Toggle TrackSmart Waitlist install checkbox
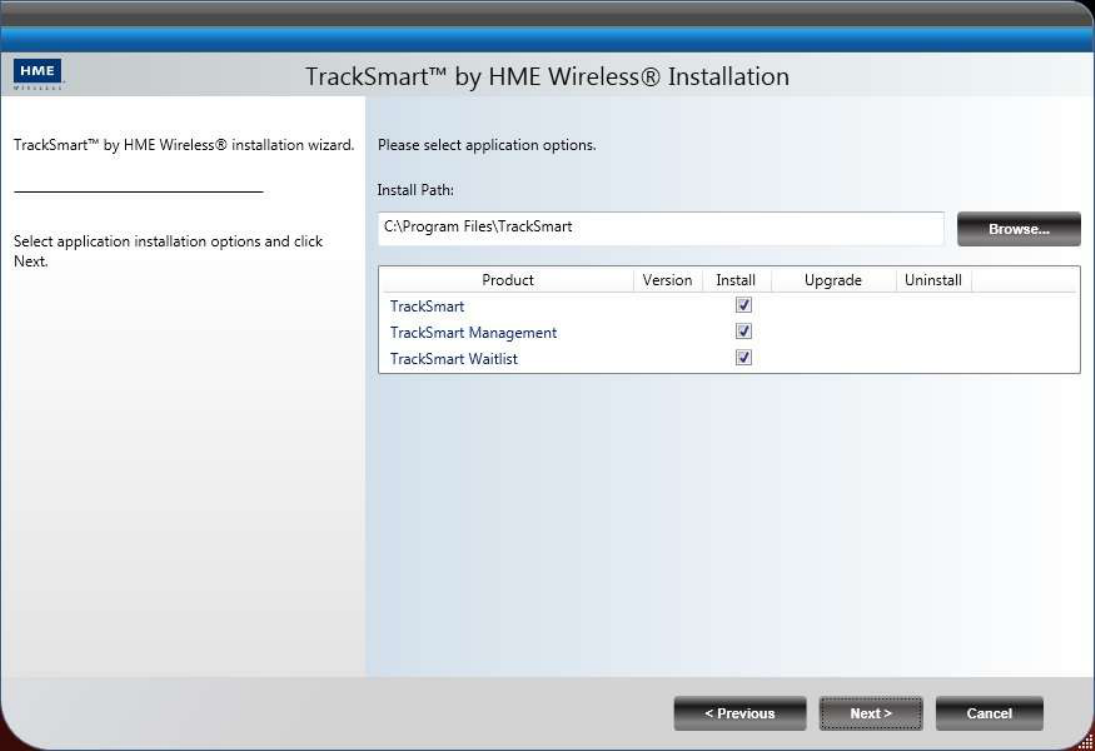 [x=744, y=358]
